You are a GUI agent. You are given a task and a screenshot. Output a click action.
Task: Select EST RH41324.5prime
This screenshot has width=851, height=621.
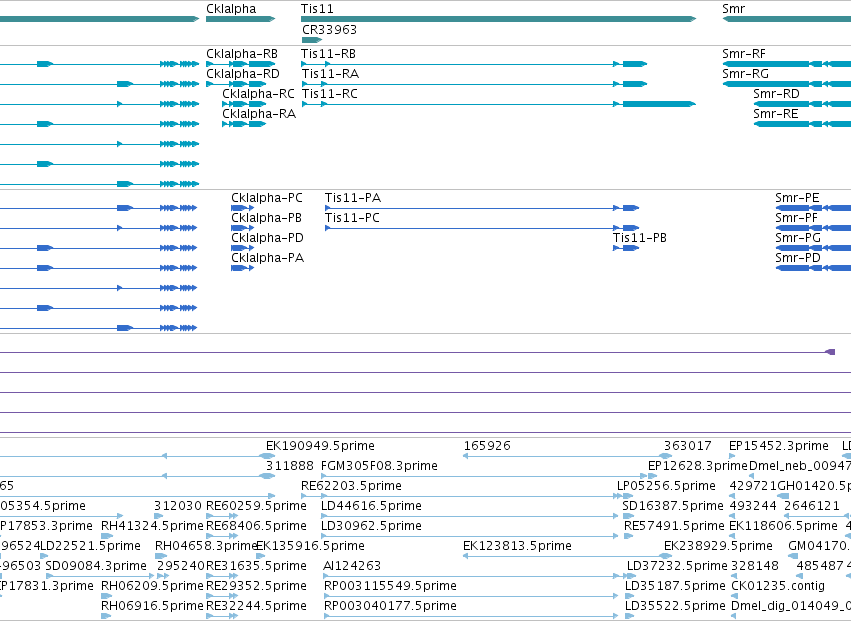(152, 527)
